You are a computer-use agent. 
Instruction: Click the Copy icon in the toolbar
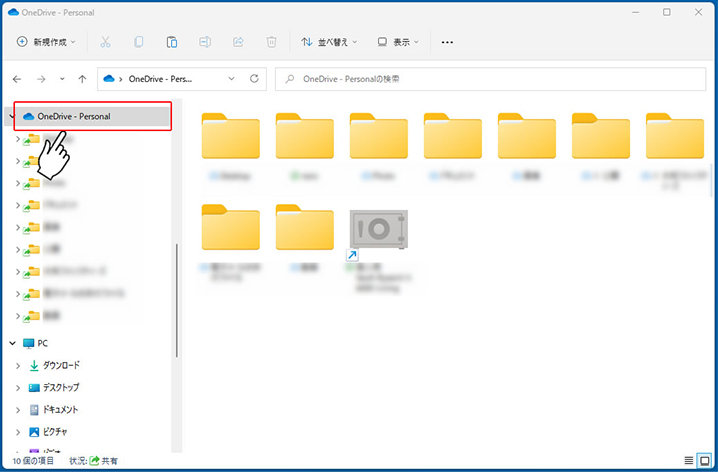pyautogui.click(x=138, y=42)
